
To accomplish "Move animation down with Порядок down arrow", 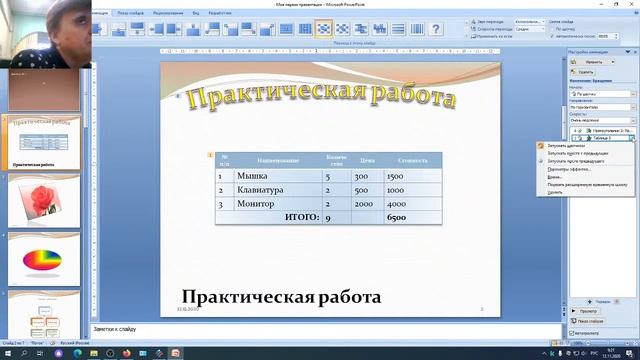I will [x=616, y=302].
